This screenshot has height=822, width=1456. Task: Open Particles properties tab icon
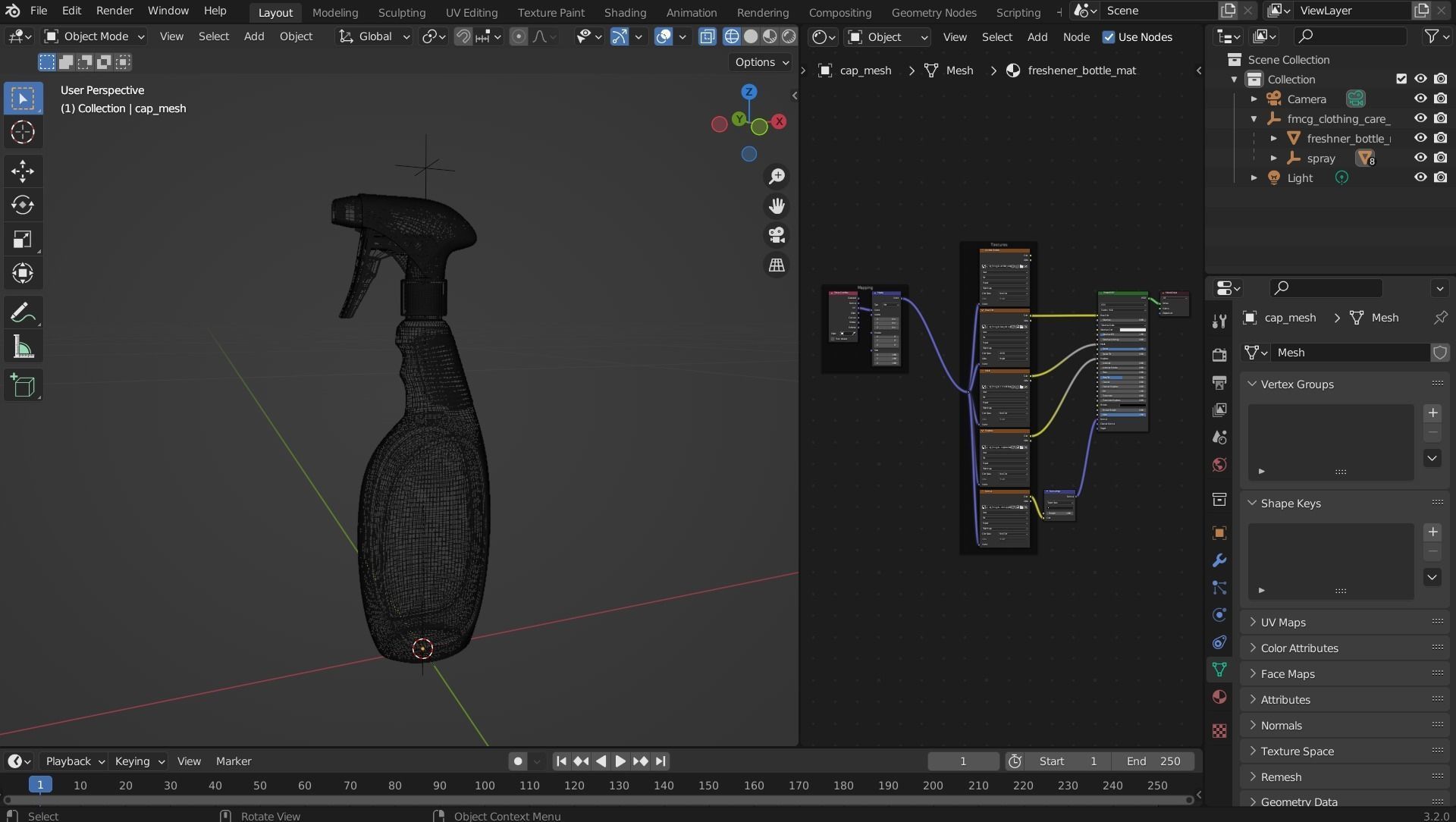(1219, 588)
